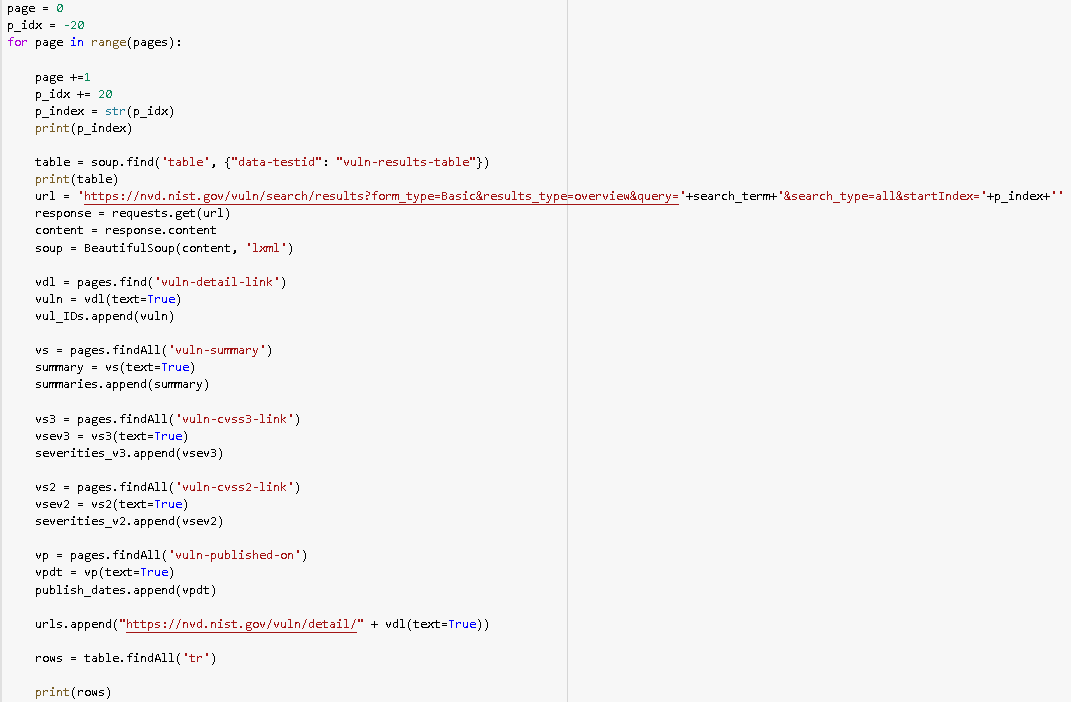Click the 'vuln-cvss2-link' string

[x=234, y=487]
